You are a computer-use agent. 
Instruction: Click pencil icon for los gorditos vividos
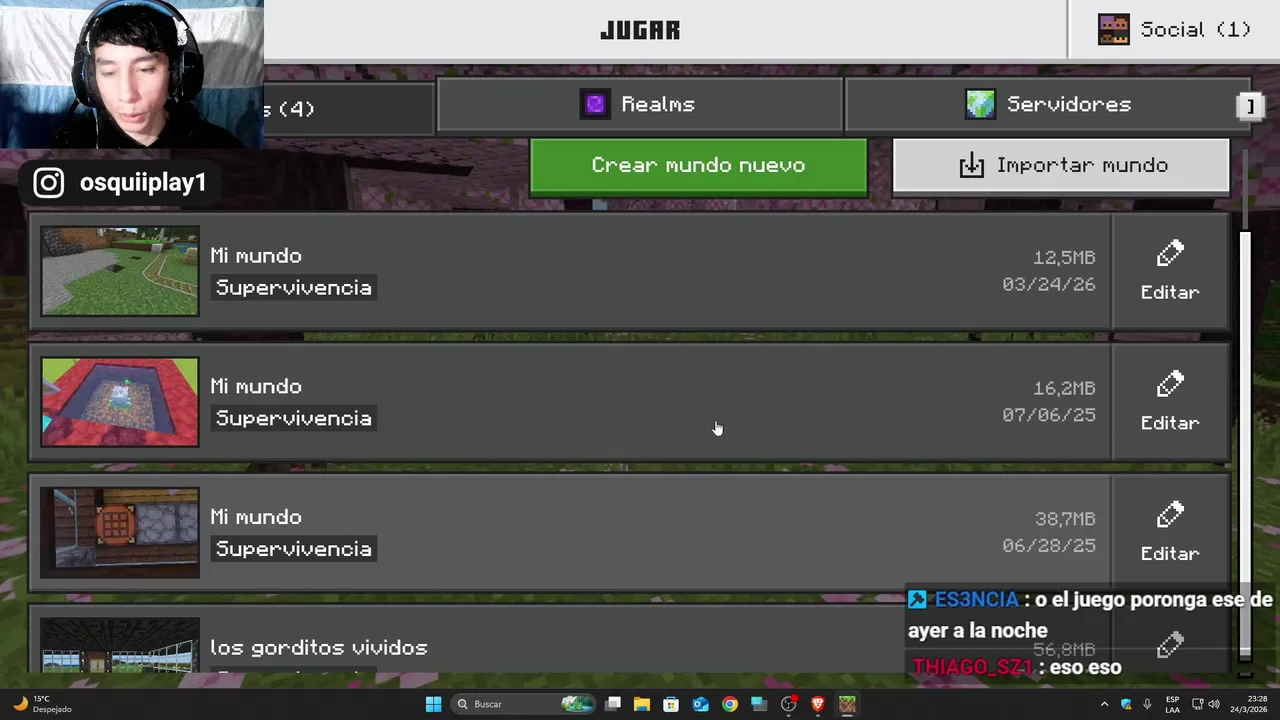pos(1170,646)
